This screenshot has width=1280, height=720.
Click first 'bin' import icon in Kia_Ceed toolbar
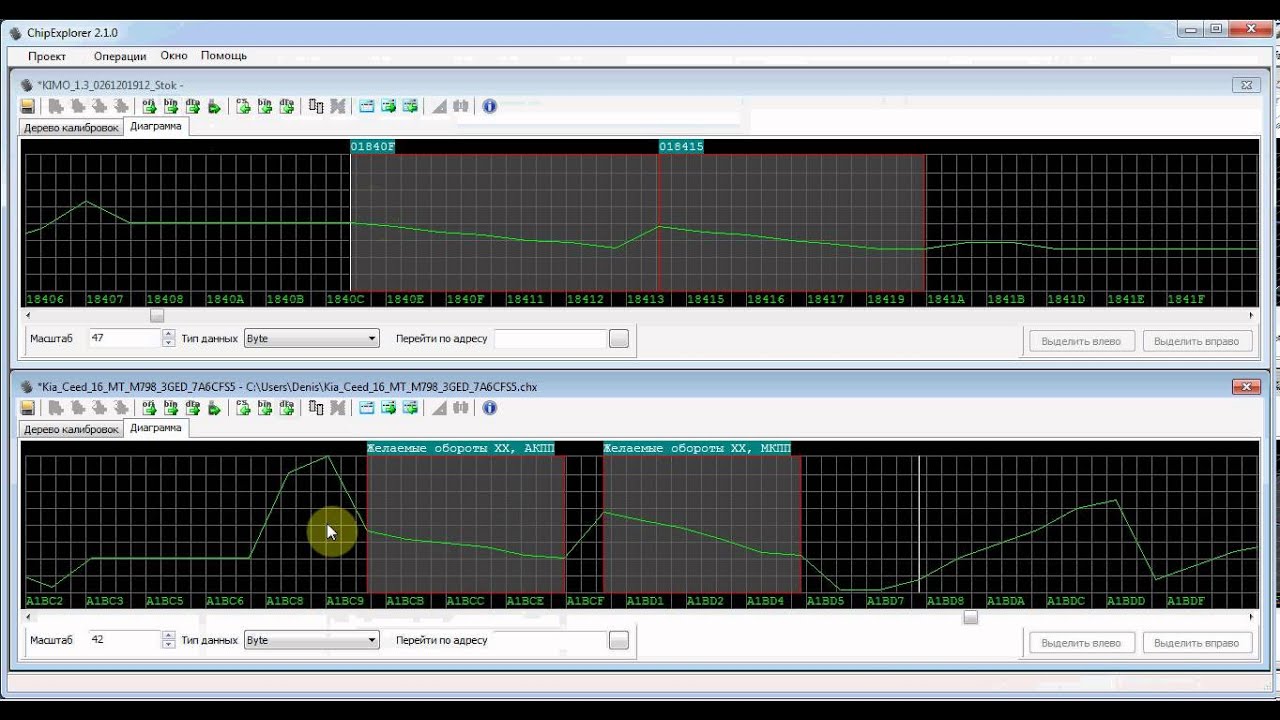pyautogui.click(x=171, y=408)
